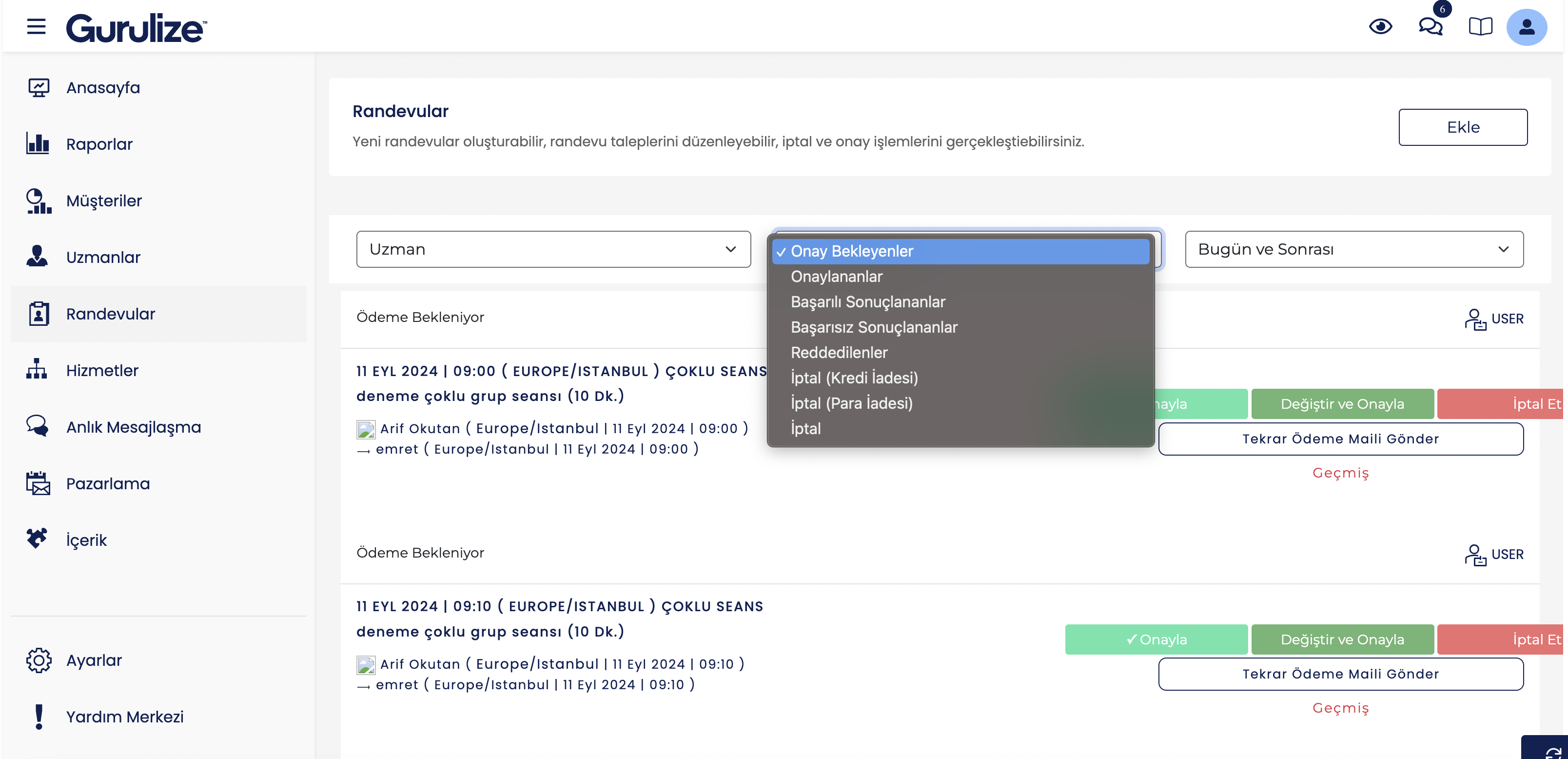Open the hamburger menu icon
This screenshot has width=1568, height=759.
[x=37, y=26]
